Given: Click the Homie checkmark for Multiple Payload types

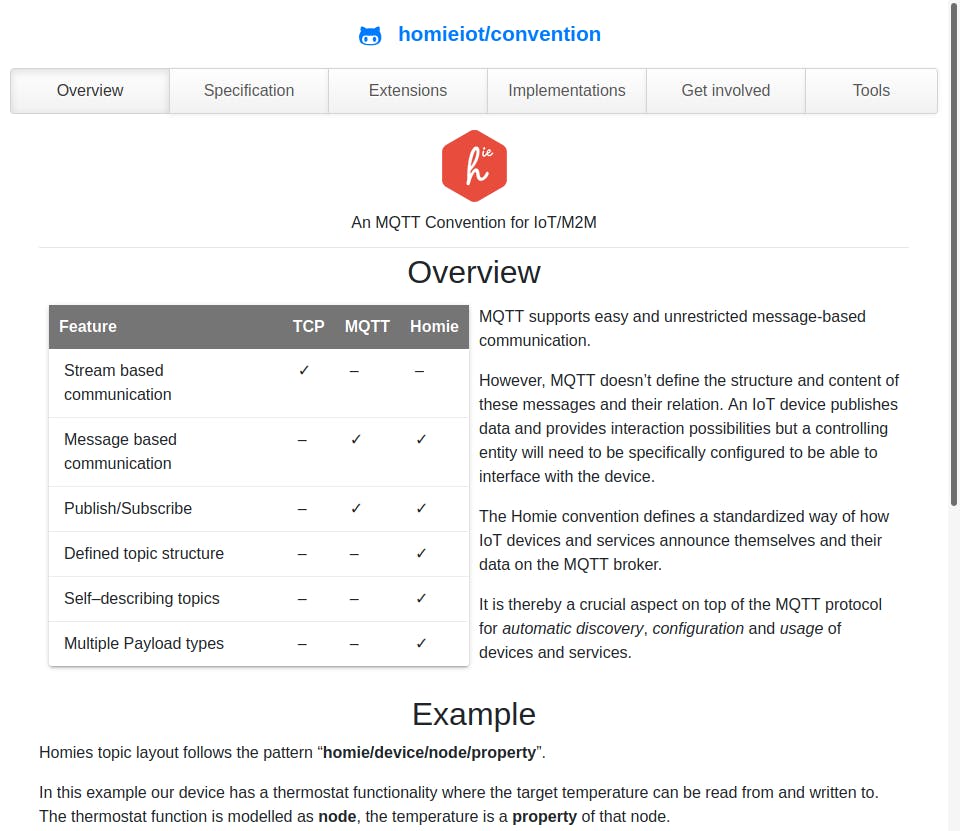Looking at the screenshot, I should (421, 643).
